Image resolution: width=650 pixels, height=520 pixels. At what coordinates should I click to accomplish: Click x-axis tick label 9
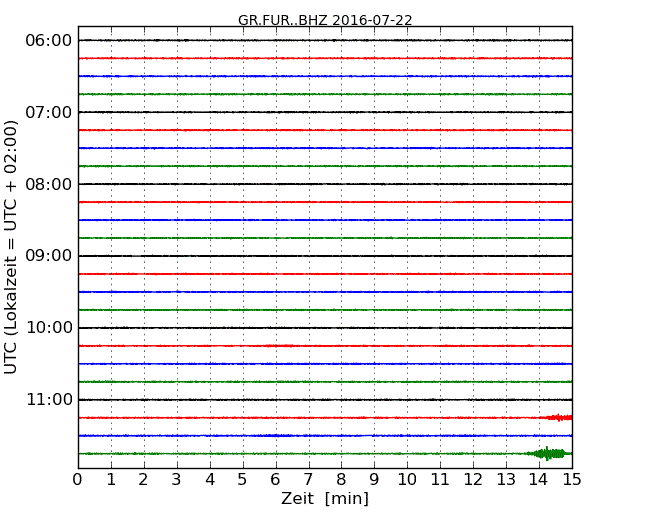pyautogui.click(x=374, y=480)
